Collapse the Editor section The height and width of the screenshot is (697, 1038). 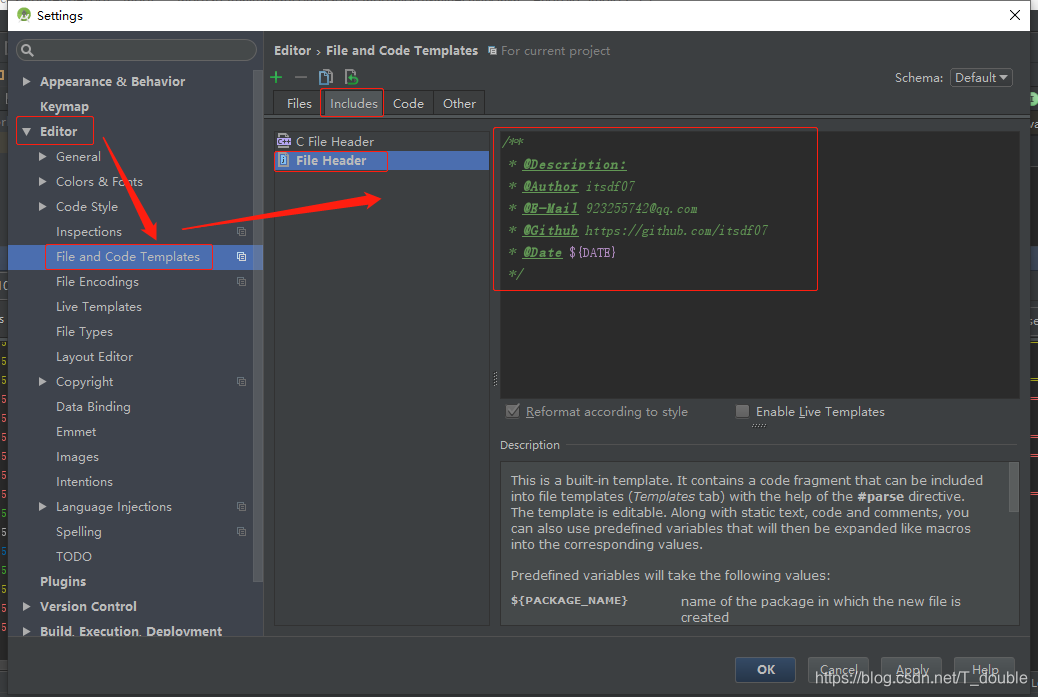[26, 132]
